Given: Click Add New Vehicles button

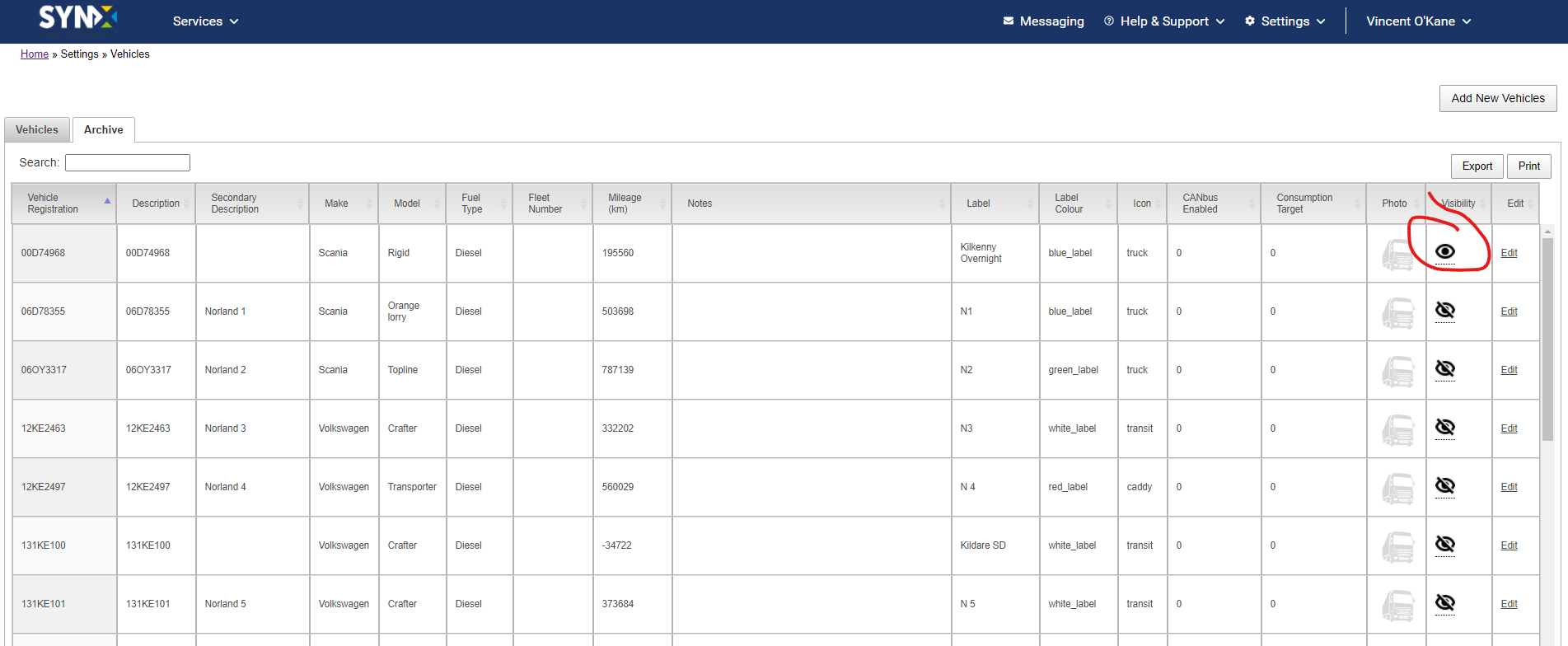Looking at the screenshot, I should [x=1498, y=98].
